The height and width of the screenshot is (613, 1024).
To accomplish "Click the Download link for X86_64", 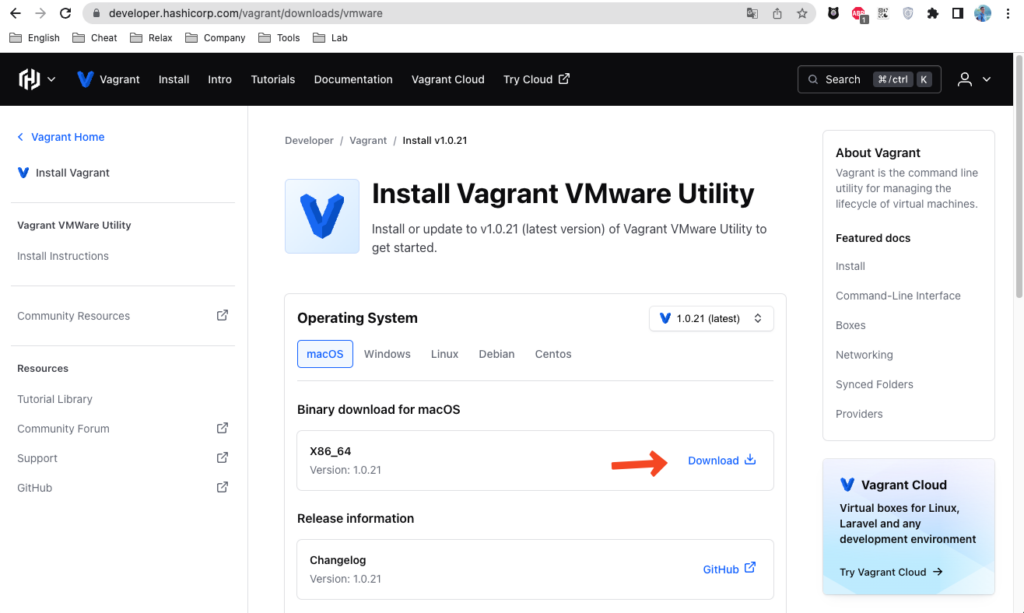I will 722,460.
